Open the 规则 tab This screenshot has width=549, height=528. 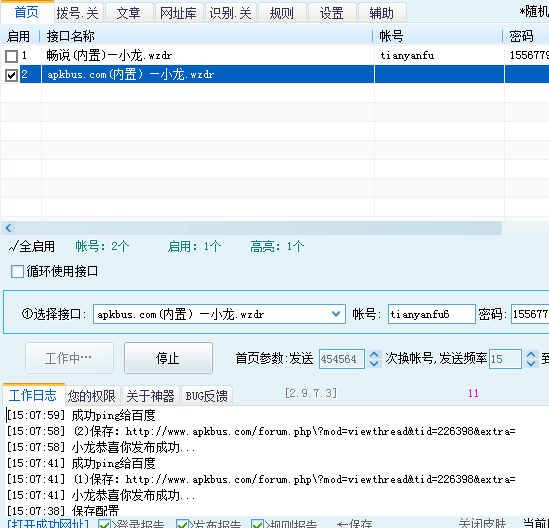(x=282, y=13)
